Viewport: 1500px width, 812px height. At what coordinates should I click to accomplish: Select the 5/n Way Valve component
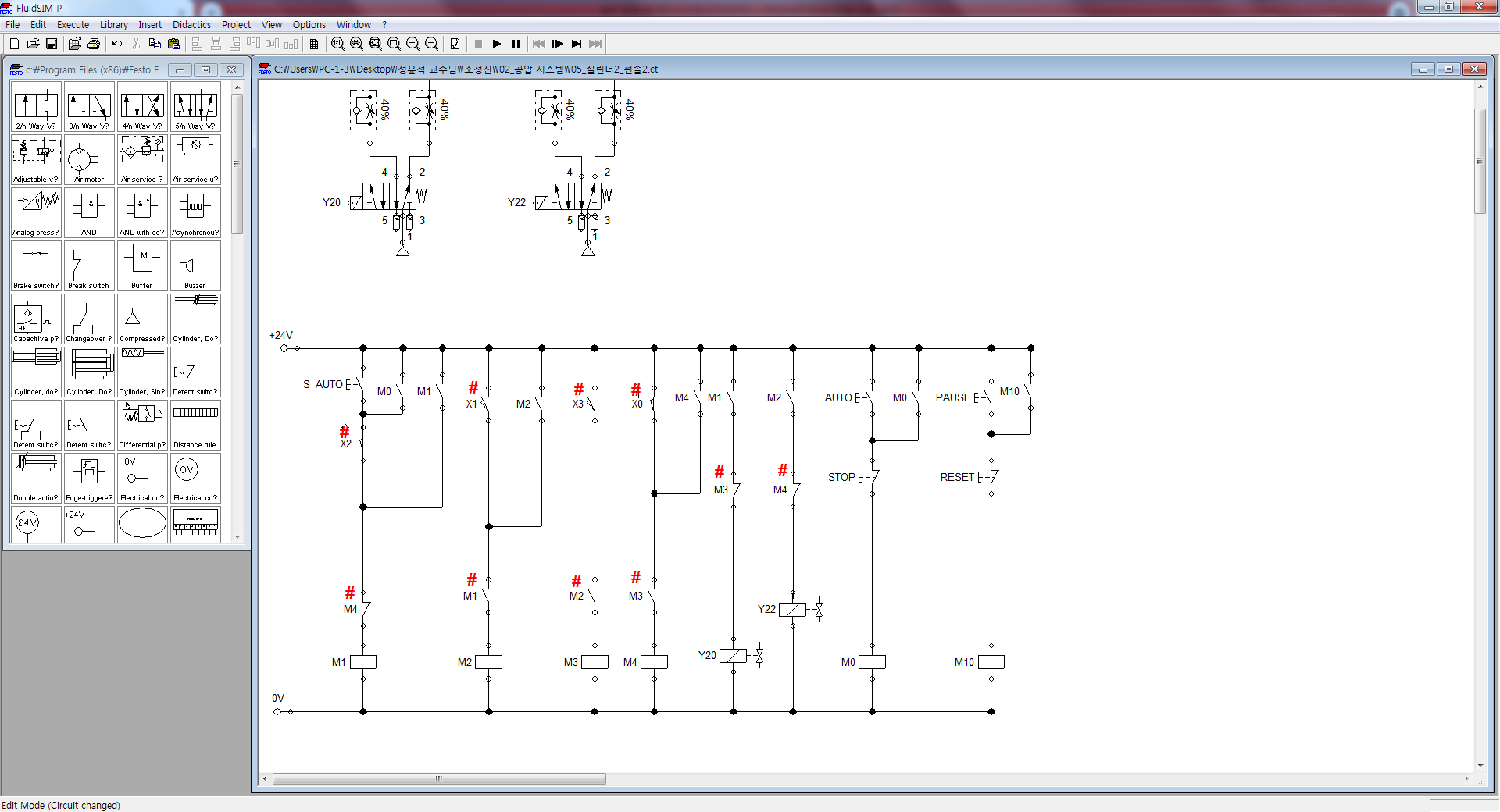195,106
